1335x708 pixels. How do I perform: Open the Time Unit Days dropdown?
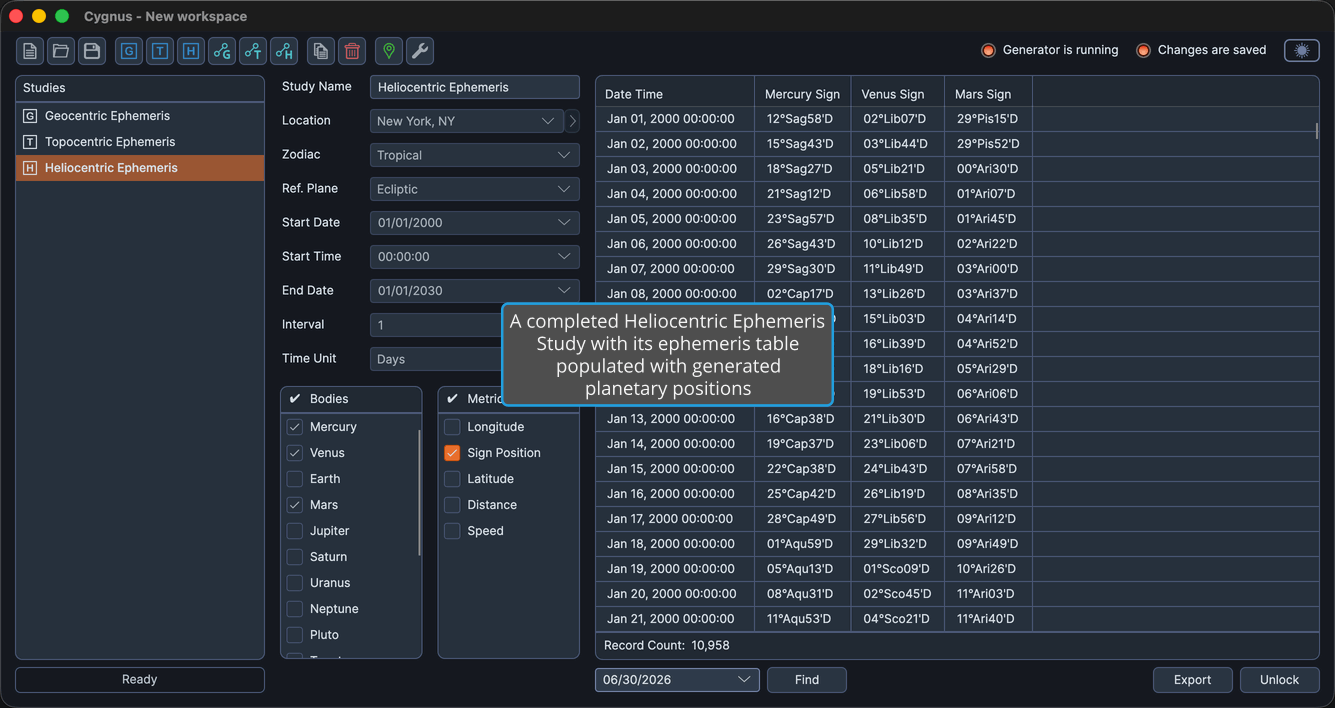[x=436, y=359]
